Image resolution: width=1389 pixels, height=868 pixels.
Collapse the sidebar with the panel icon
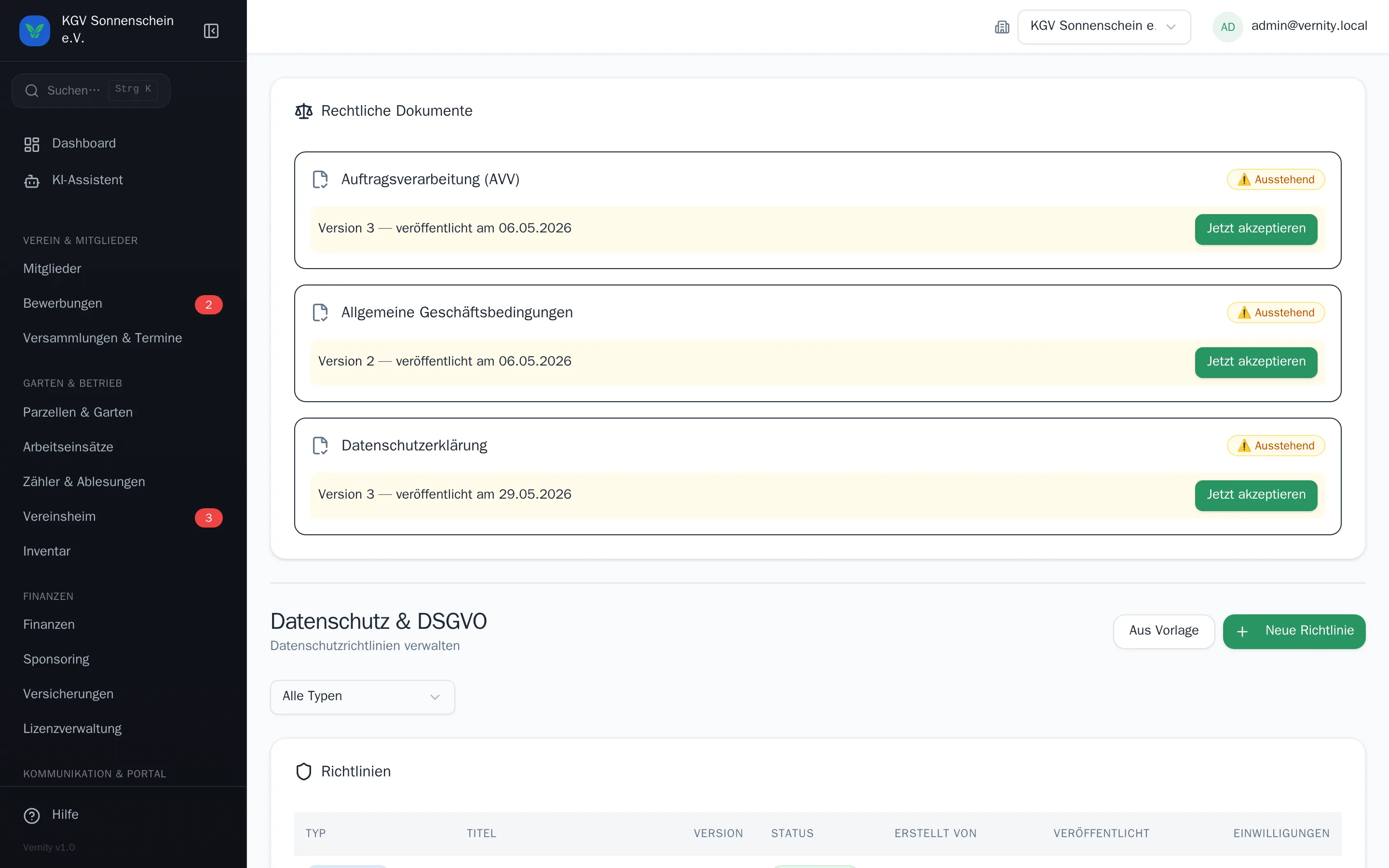[x=211, y=30]
